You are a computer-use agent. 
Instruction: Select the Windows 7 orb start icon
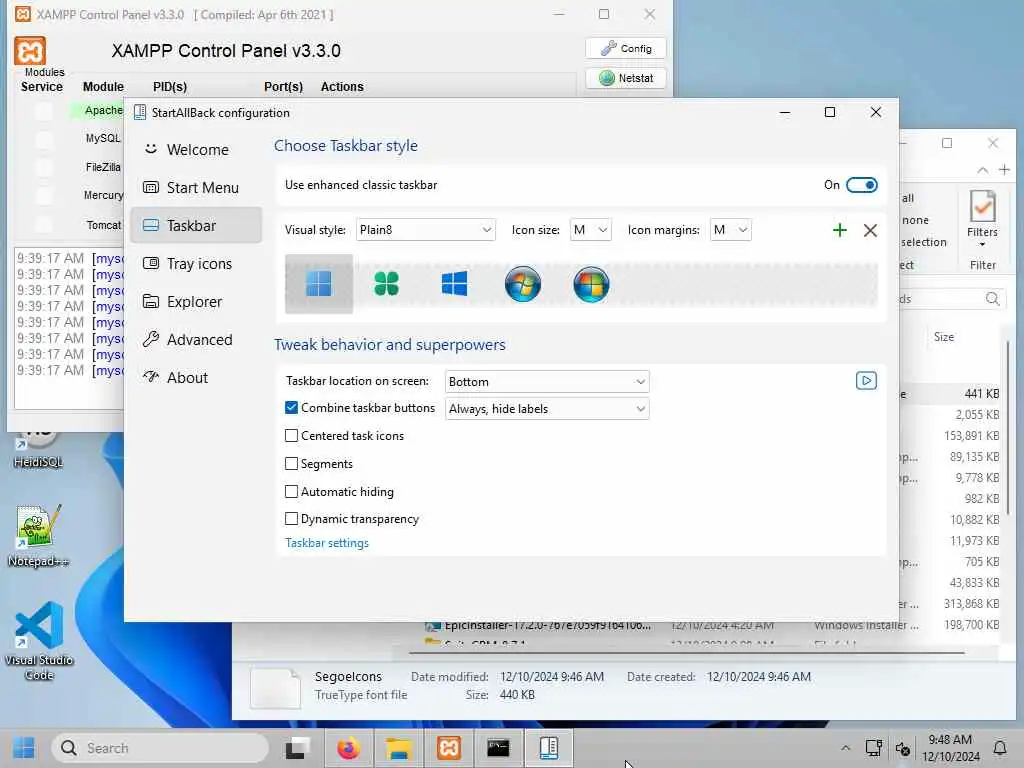pyautogui.click(x=522, y=284)
